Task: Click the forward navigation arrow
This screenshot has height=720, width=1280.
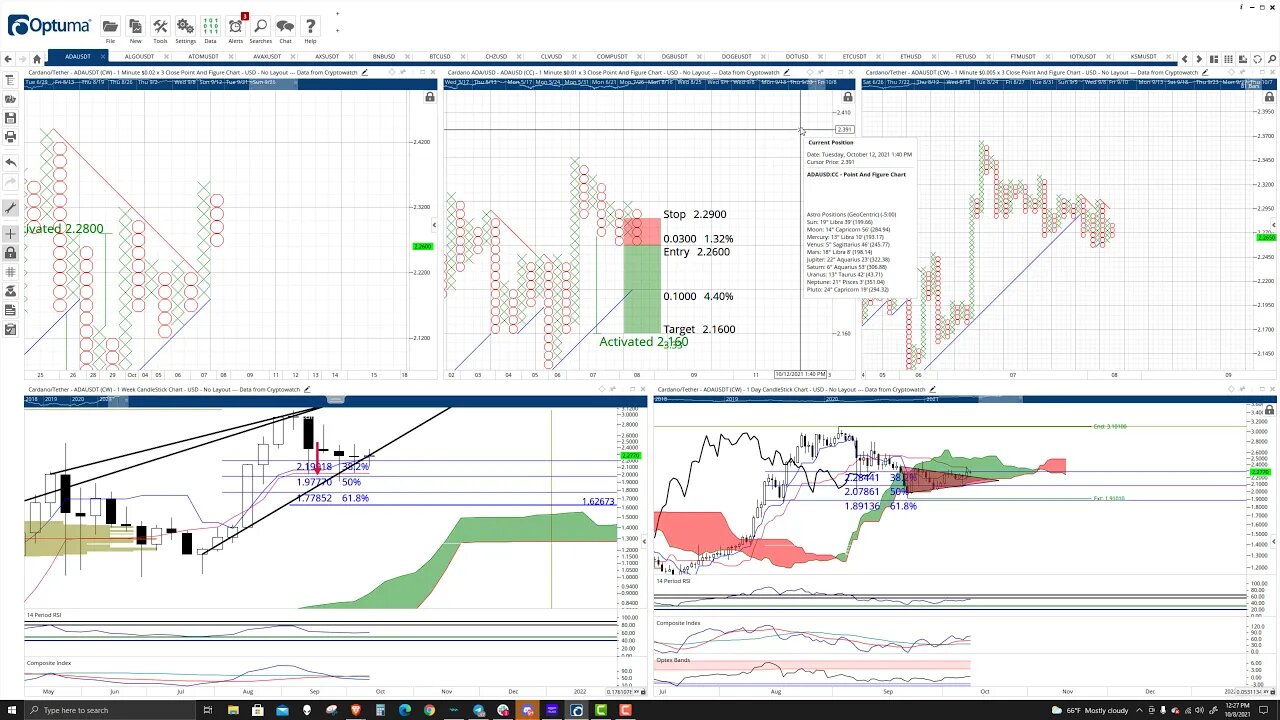Action: click(23, 59)
